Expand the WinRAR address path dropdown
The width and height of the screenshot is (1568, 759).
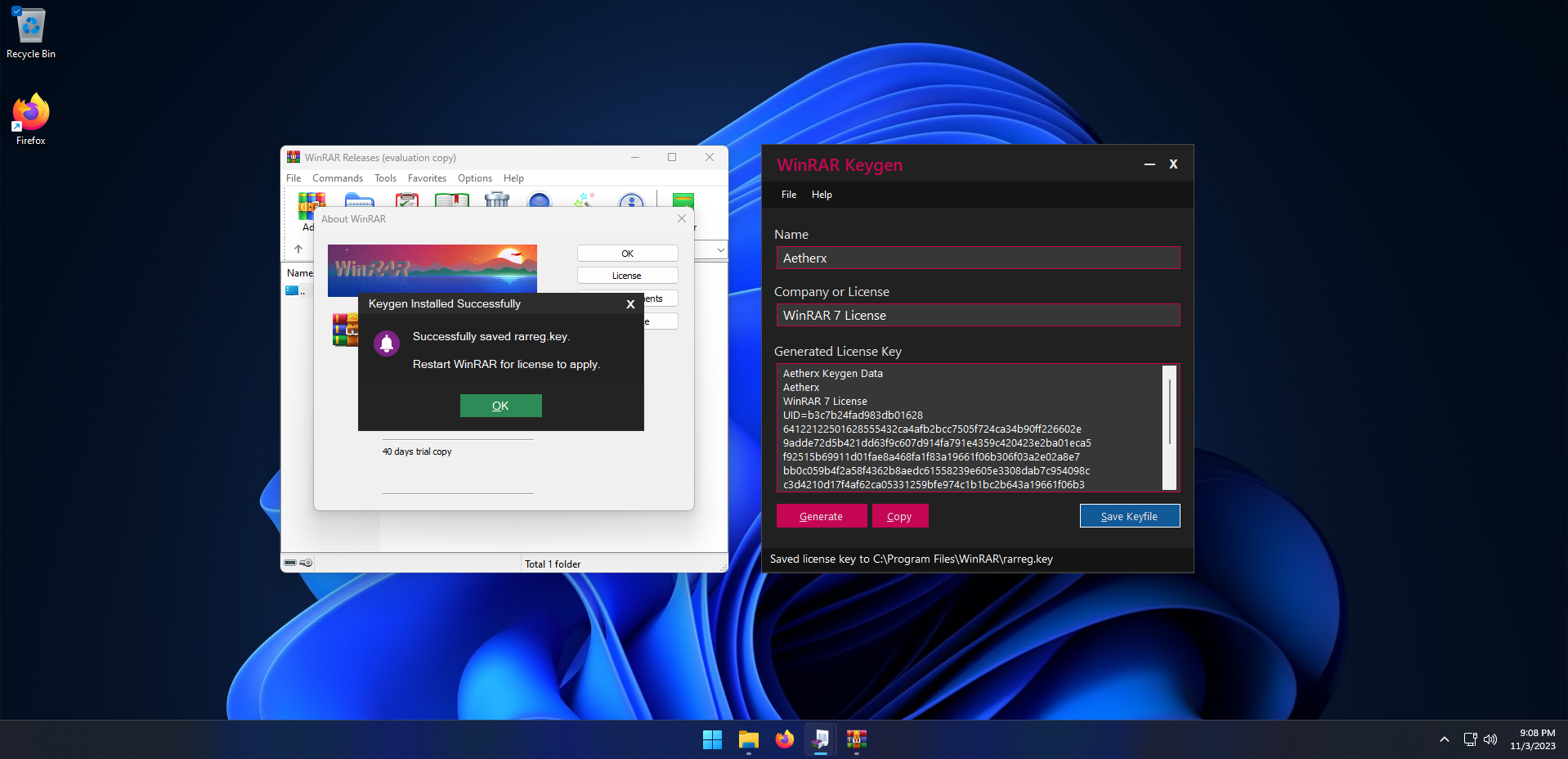(720, 249)
